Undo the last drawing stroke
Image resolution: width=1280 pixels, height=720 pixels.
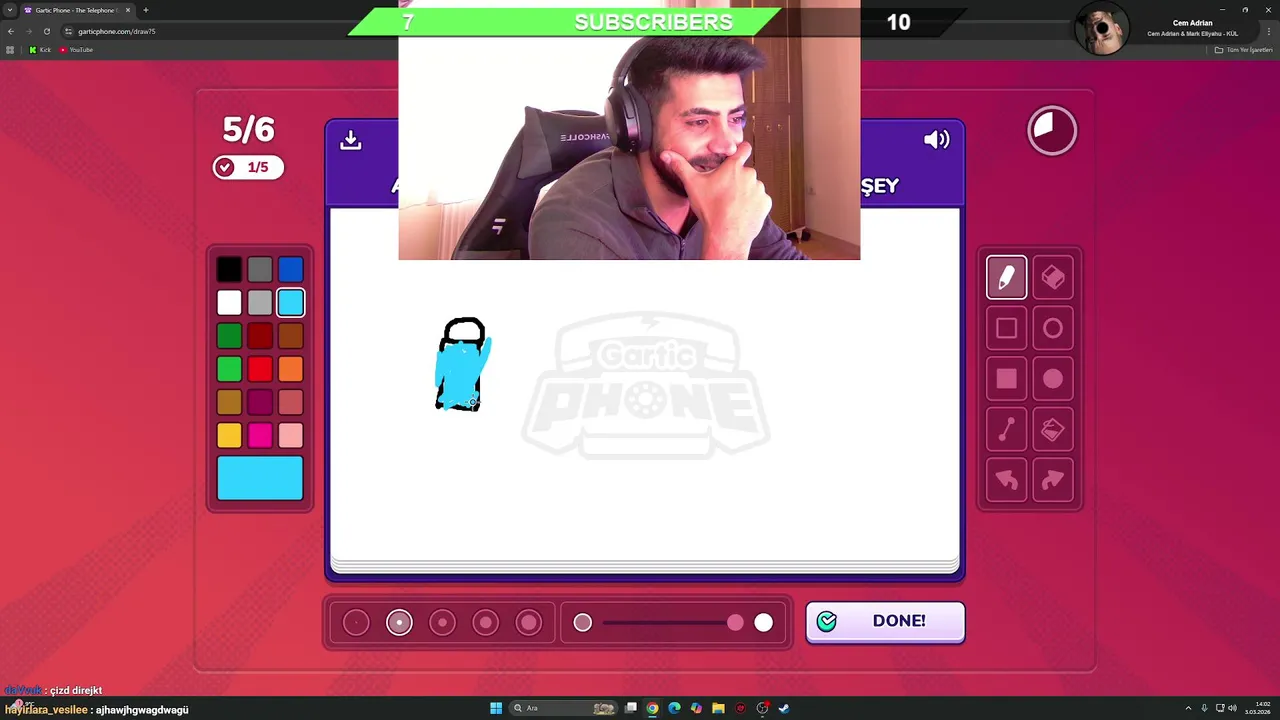[1006, 481]
